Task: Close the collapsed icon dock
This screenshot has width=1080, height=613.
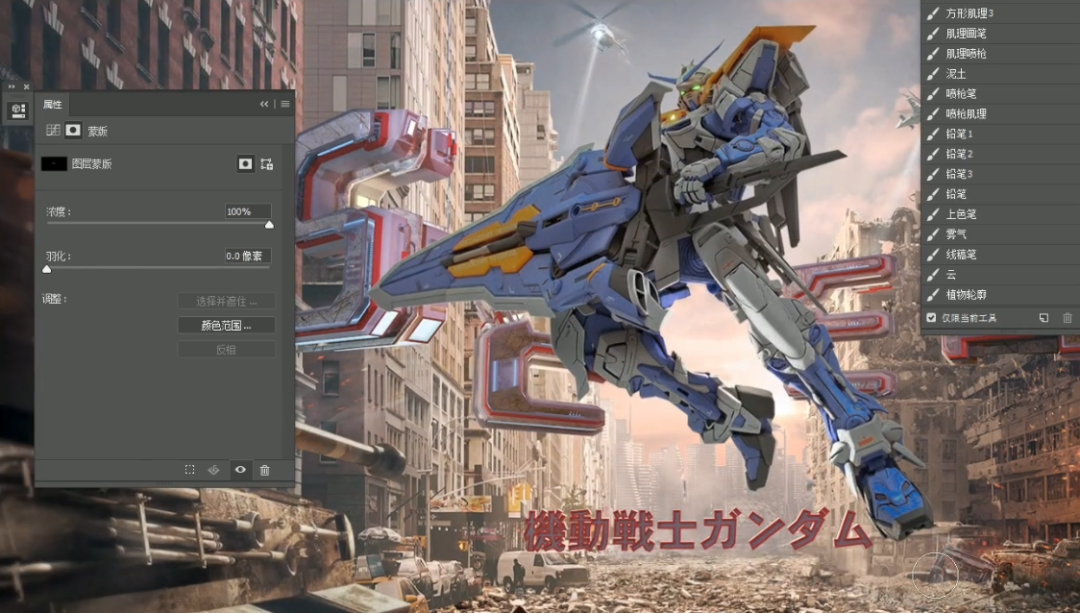Action: coord(26,87)
